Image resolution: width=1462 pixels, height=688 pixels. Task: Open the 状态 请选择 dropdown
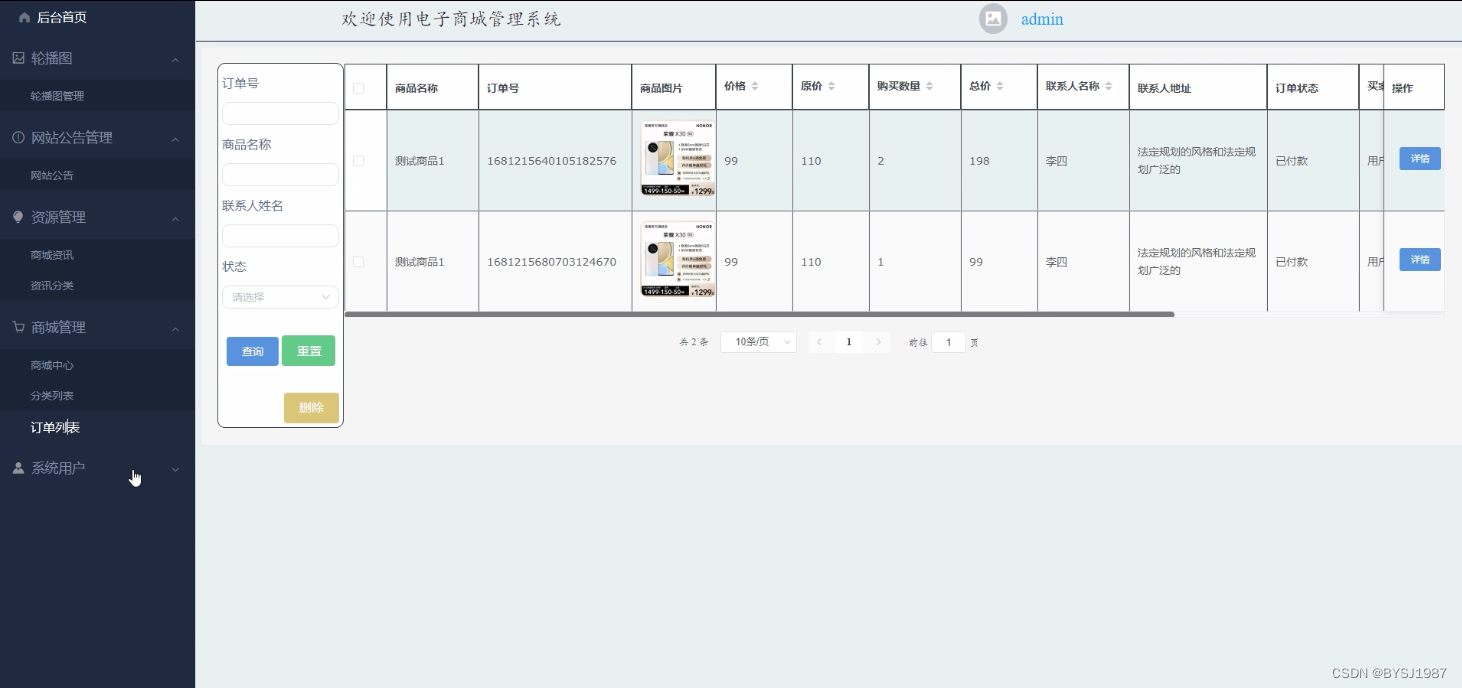pos(280,297)
